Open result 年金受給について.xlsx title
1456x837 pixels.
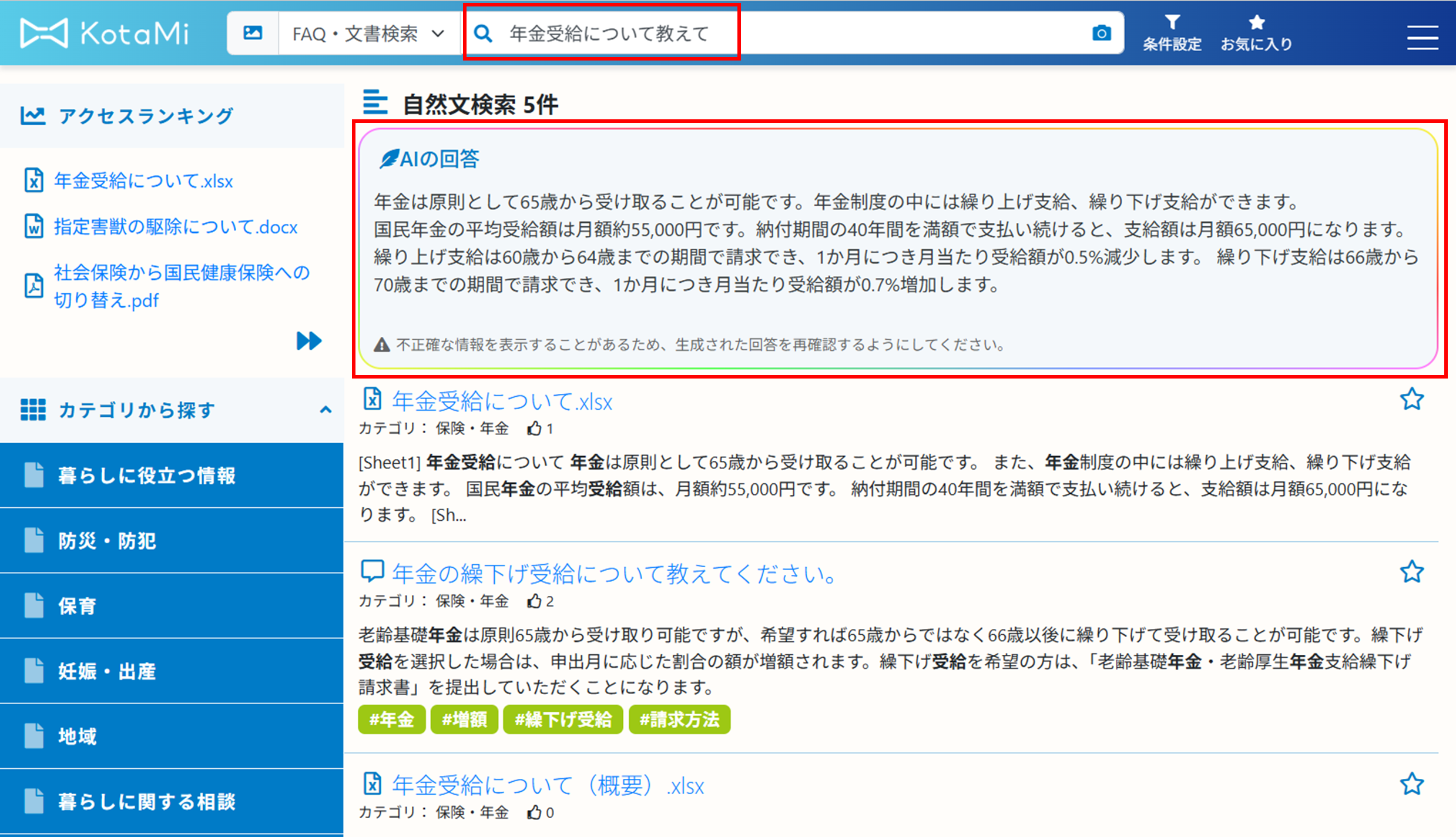502,401
